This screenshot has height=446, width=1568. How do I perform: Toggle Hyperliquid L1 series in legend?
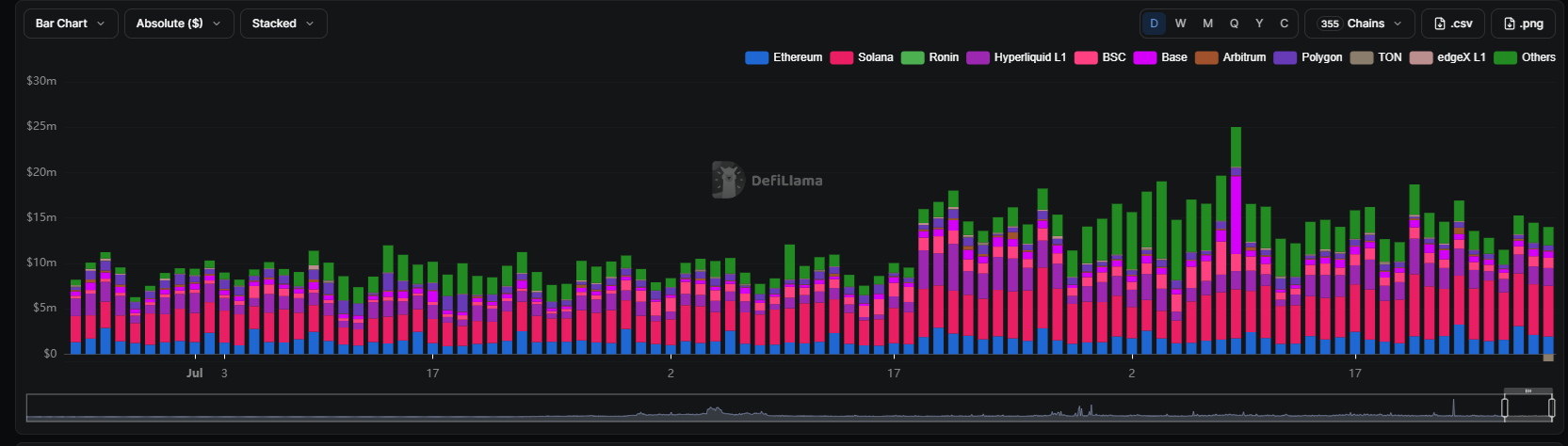[1016, 57]
